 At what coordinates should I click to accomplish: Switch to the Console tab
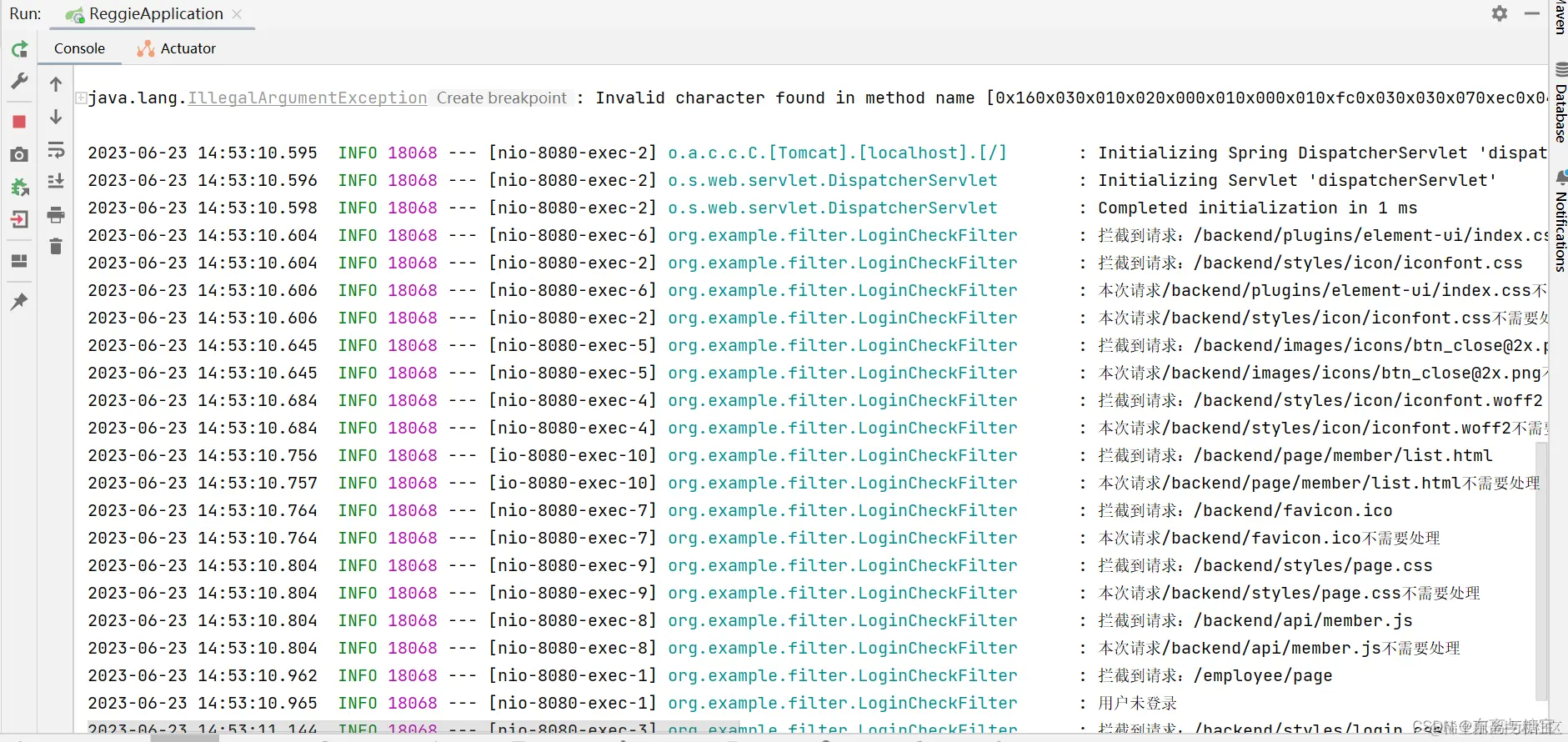tap(80, 48)
